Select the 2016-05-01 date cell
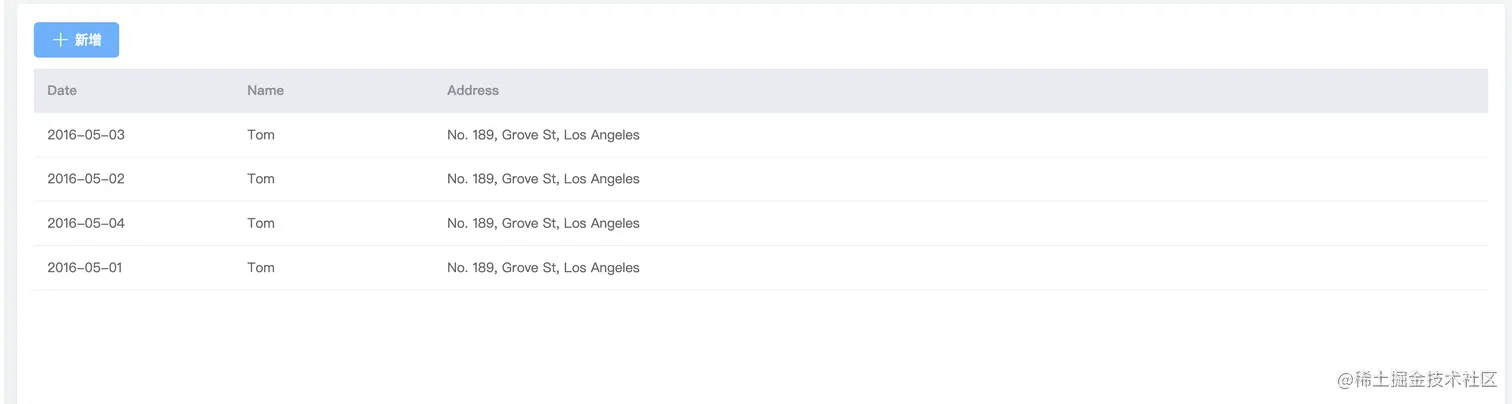This screenshot has width=1512, height=404. tap(85, 268)
